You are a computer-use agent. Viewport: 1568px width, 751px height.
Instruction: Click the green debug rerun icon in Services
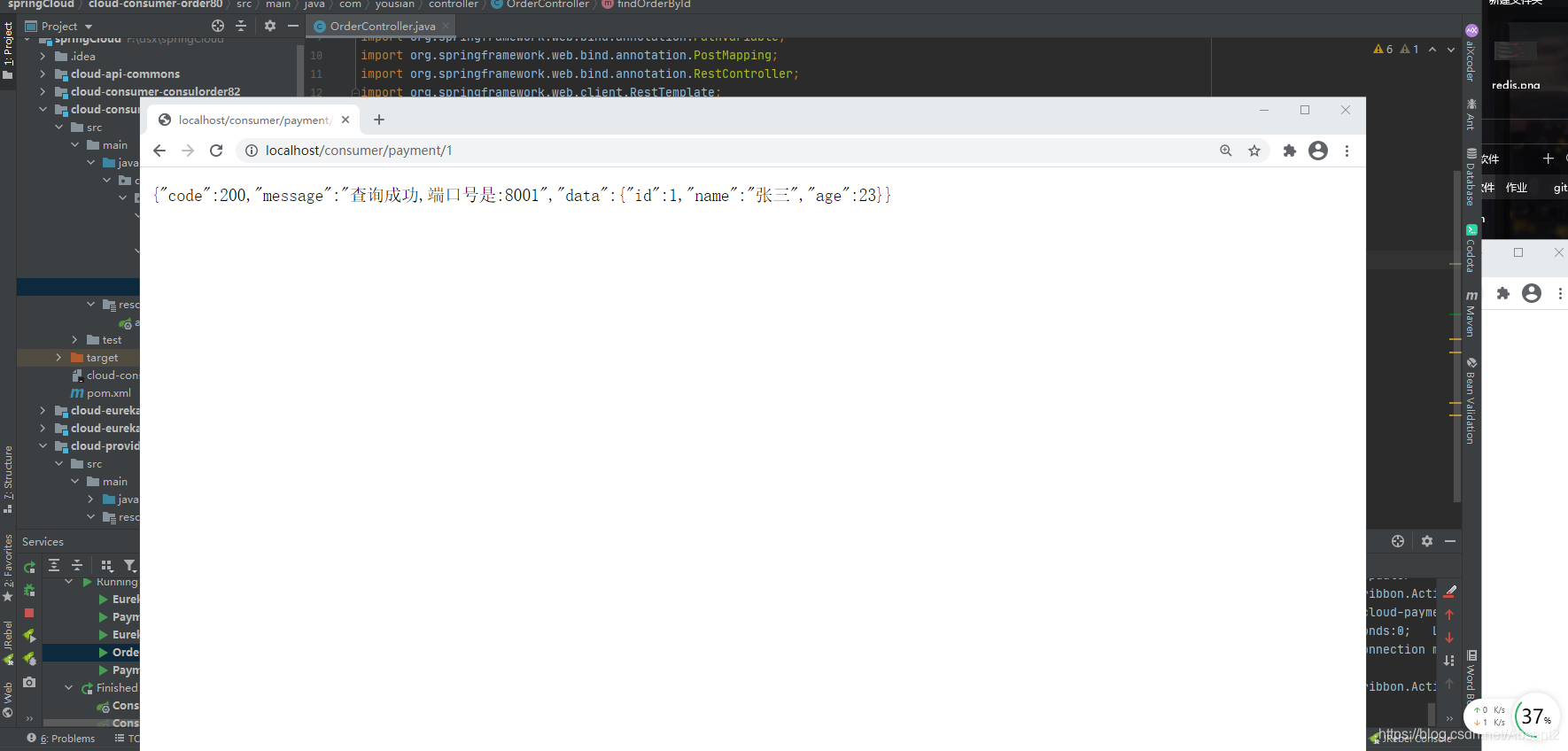[x=29, y=590]
